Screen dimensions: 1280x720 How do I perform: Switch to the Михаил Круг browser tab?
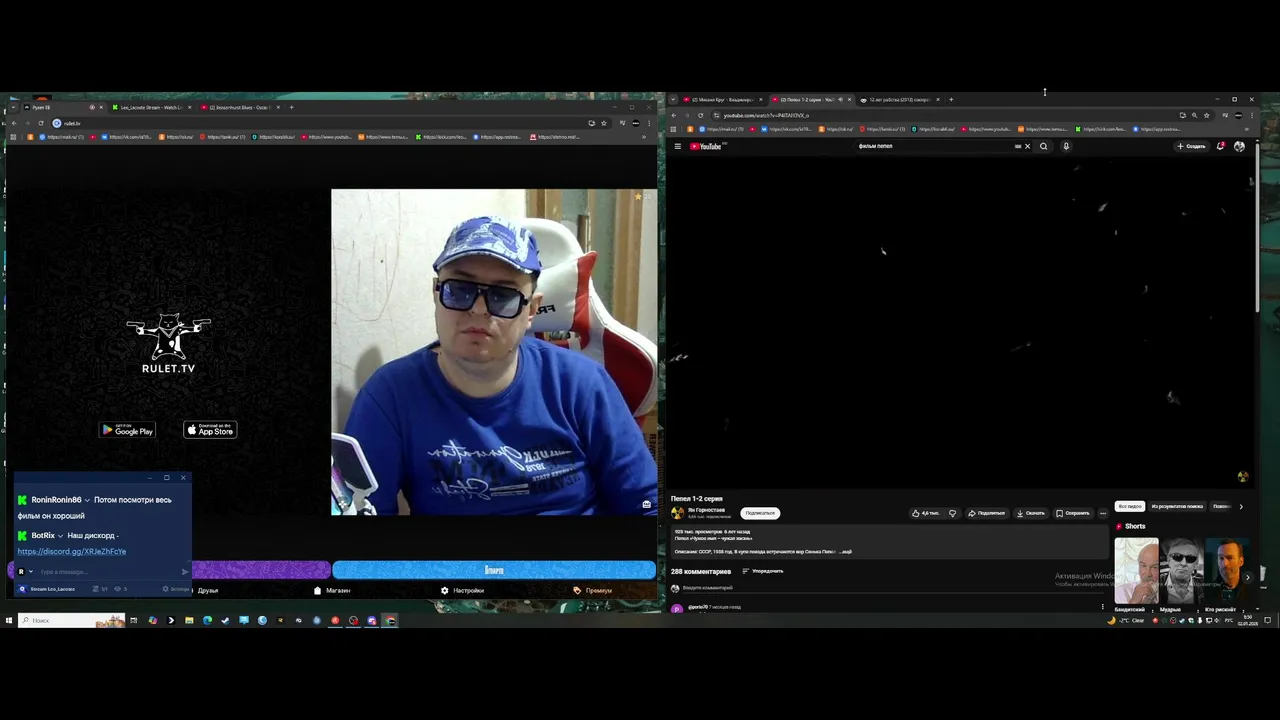point(722,99)
